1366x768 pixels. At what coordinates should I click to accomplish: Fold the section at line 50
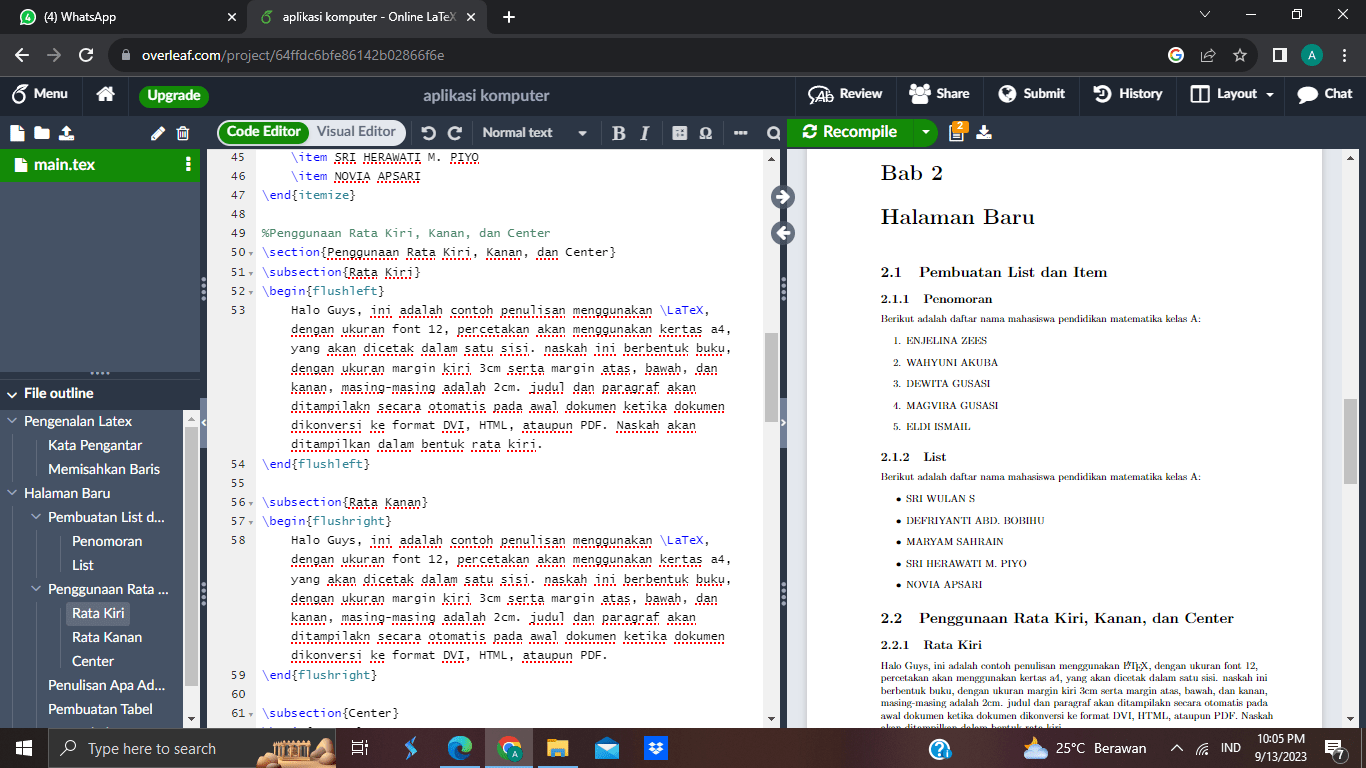(251, 253)
